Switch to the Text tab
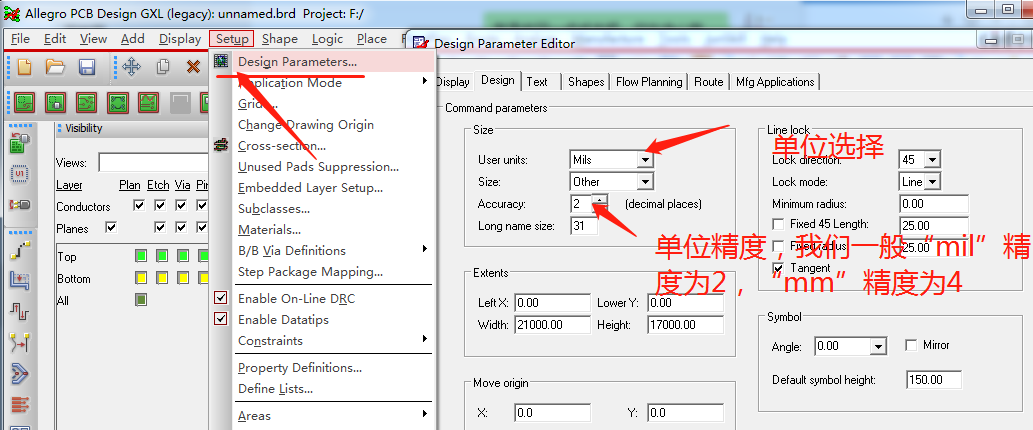This screenshot has width=1033, height=430. point(537,82)
